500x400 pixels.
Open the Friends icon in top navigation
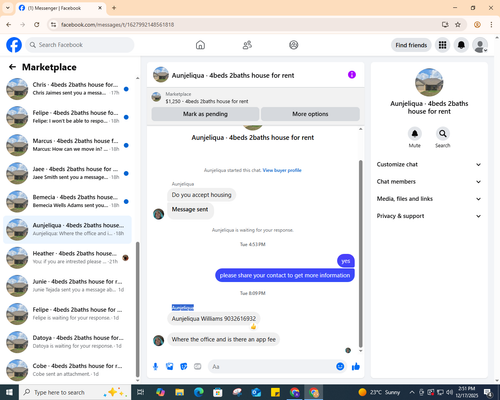(x=247, y=45)
